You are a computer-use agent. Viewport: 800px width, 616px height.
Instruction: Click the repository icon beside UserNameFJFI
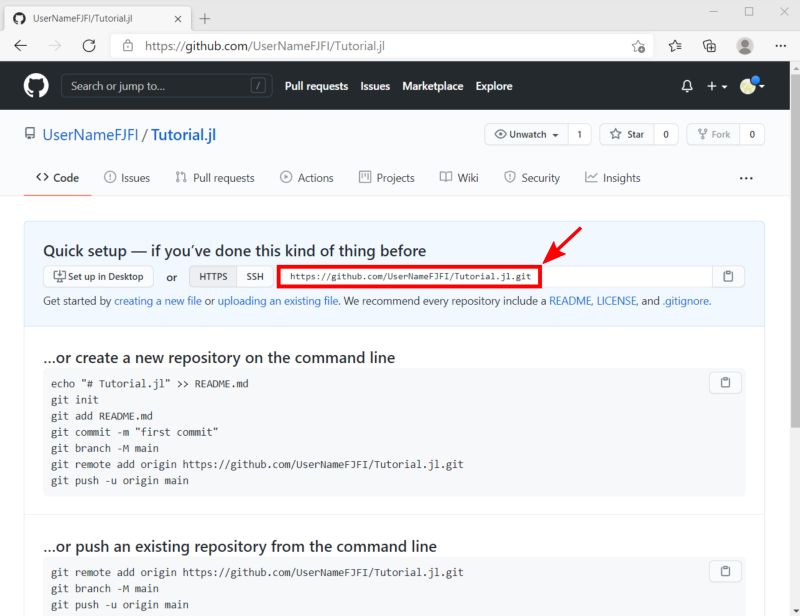pos(30,134)
